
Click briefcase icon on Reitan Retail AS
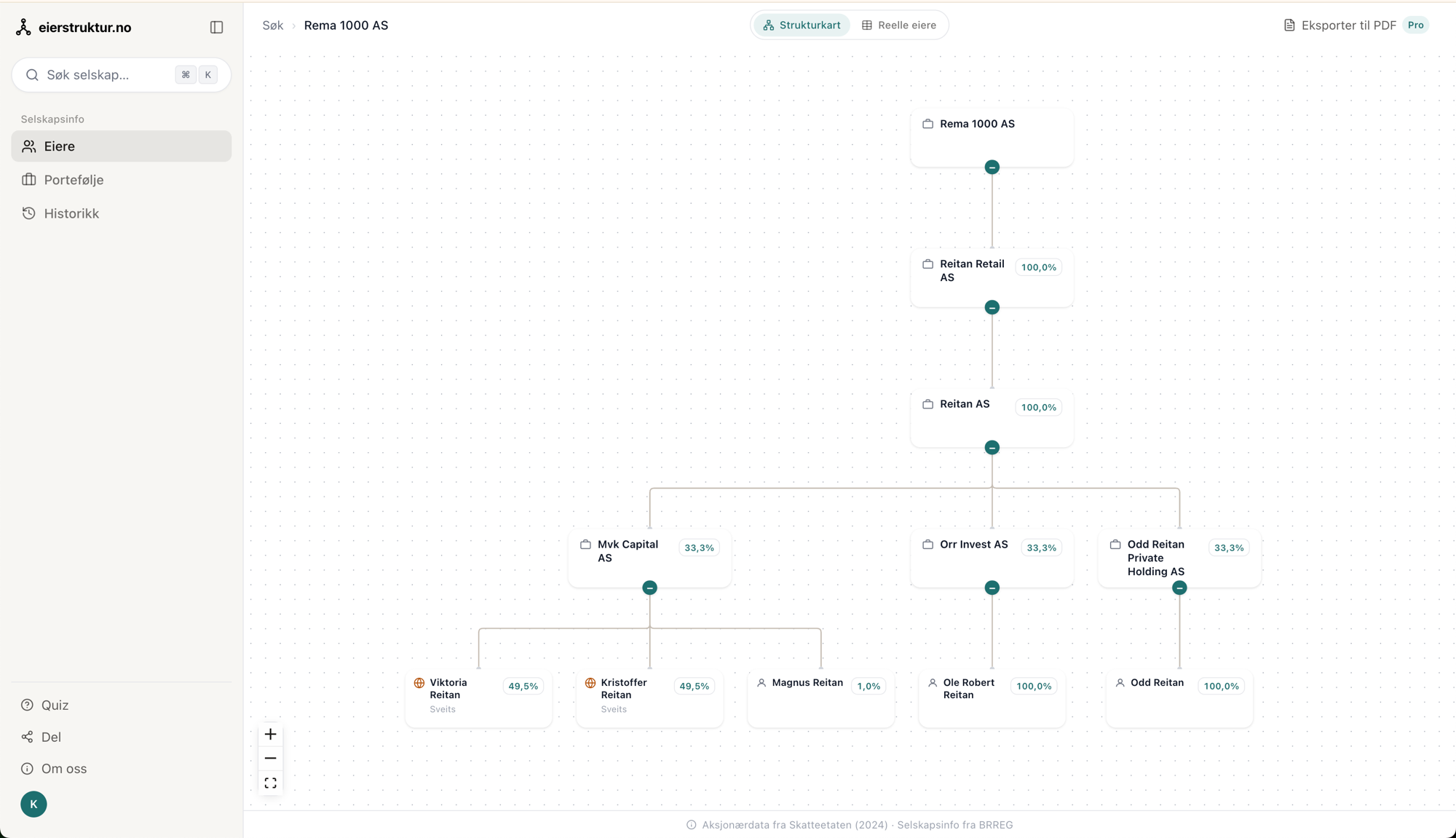(x=927, y=264)
